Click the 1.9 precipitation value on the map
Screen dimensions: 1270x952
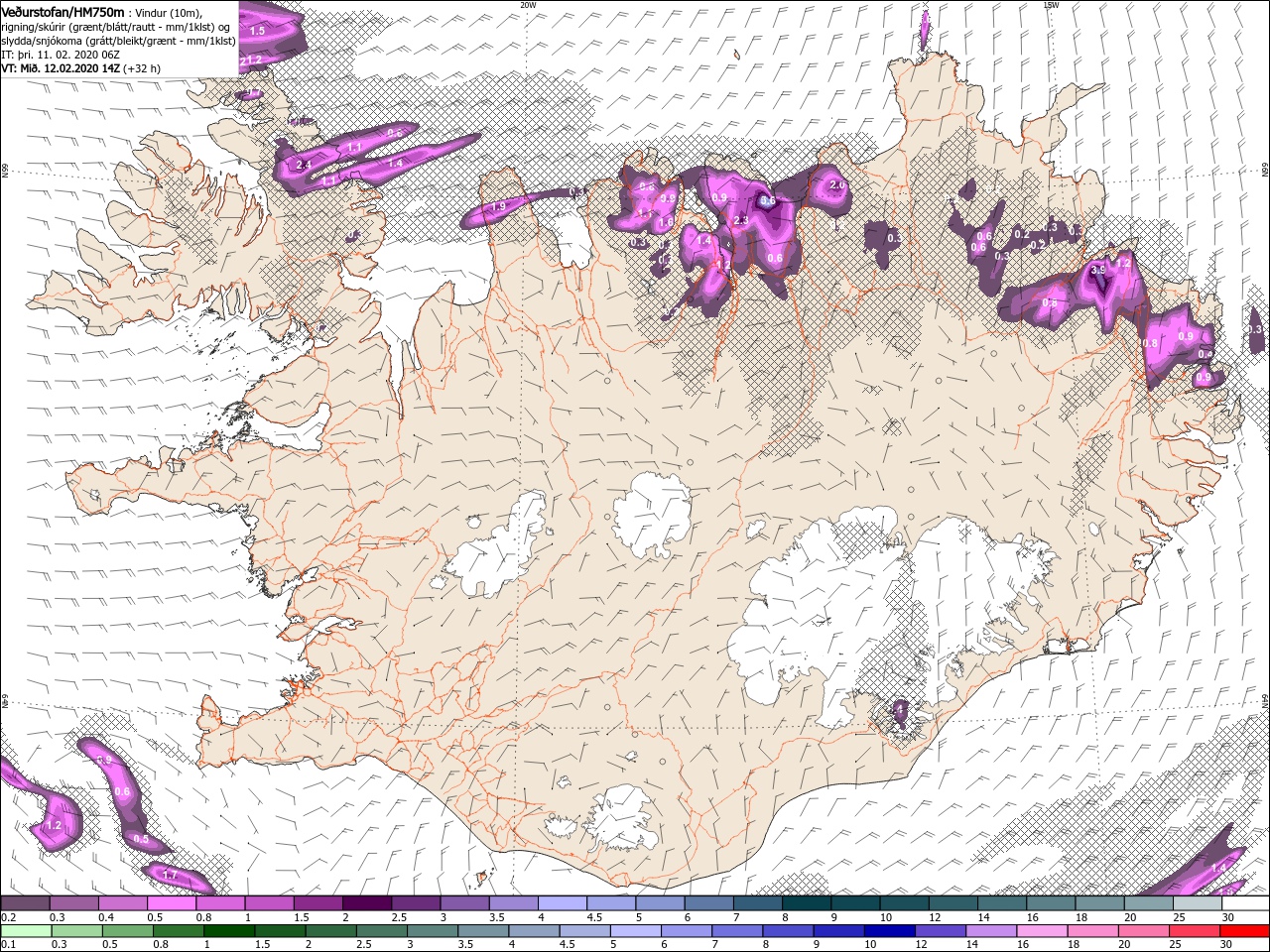pyautogui.click(x=499, y=206)
